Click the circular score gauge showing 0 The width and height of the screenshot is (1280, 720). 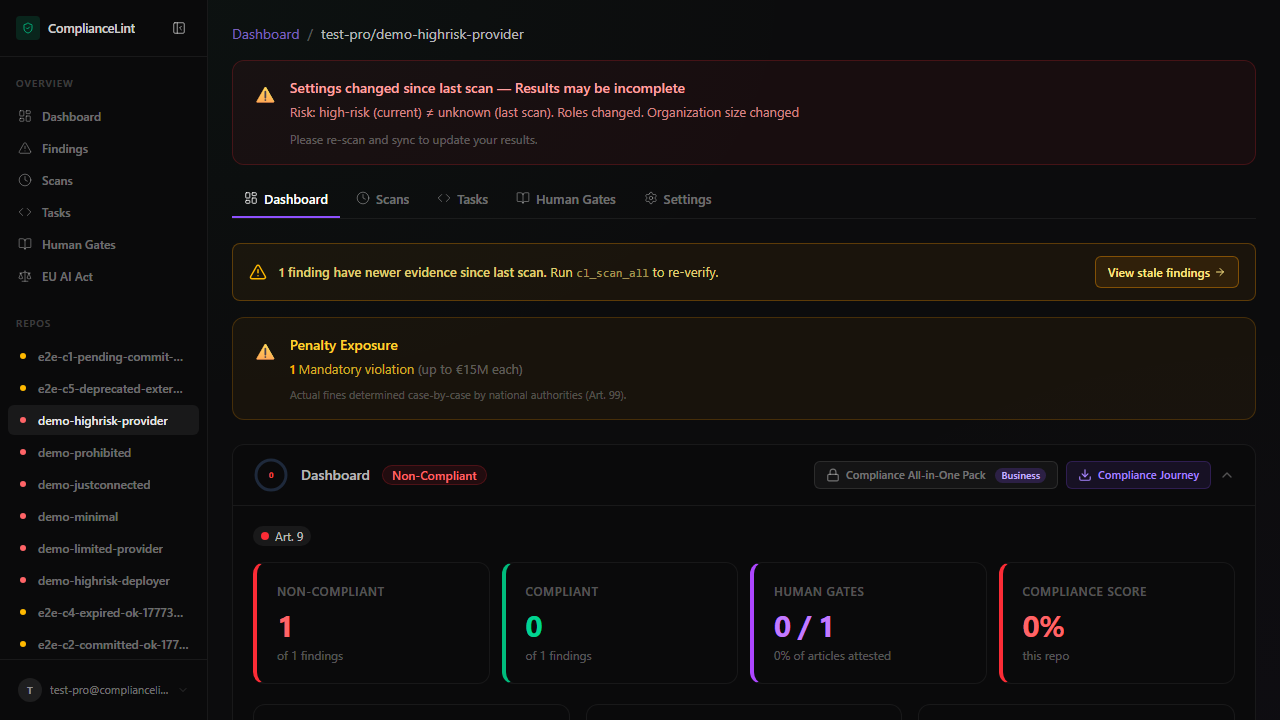pos(271,475)
